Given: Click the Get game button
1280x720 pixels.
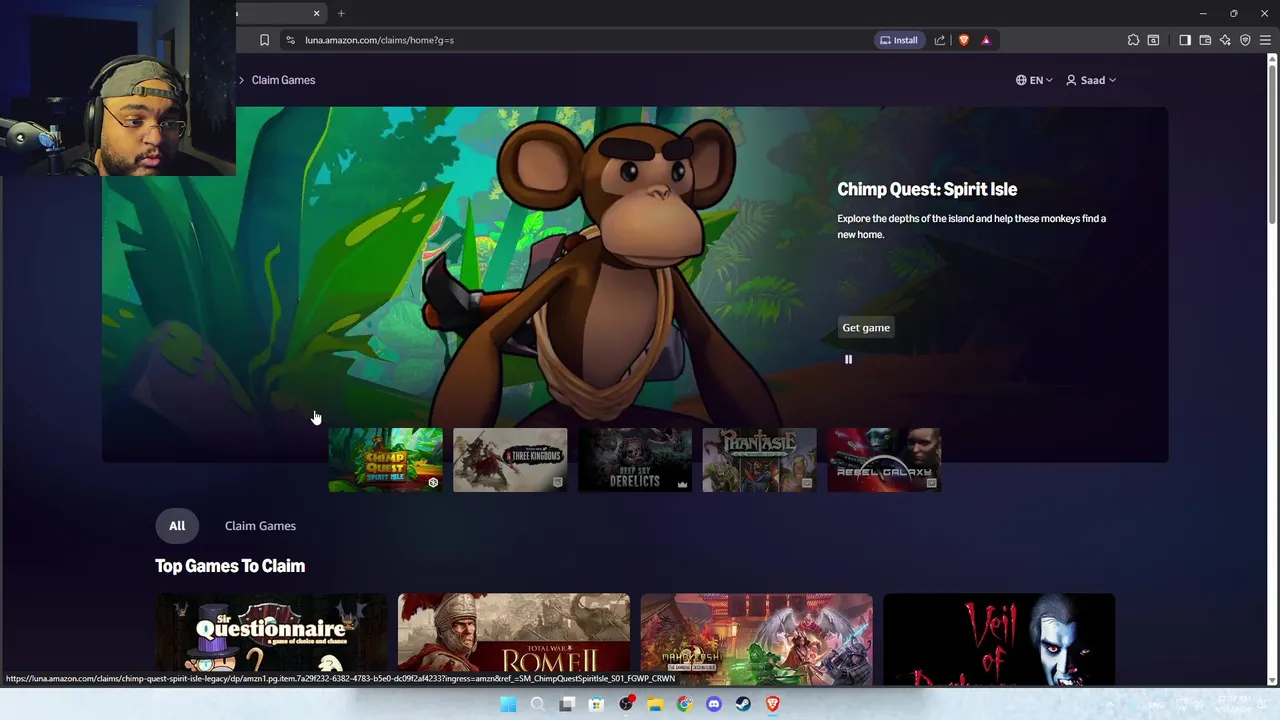Looking at the screenshot, I should (x=866, y=328).
